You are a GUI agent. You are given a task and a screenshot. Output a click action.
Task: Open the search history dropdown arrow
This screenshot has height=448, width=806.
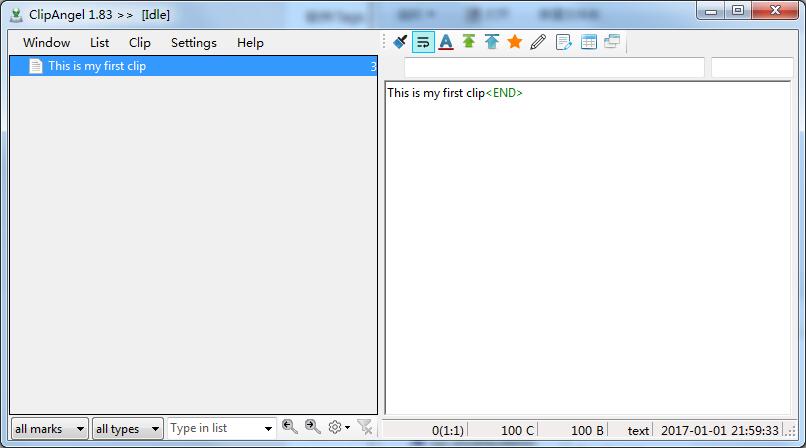[268, 428]
